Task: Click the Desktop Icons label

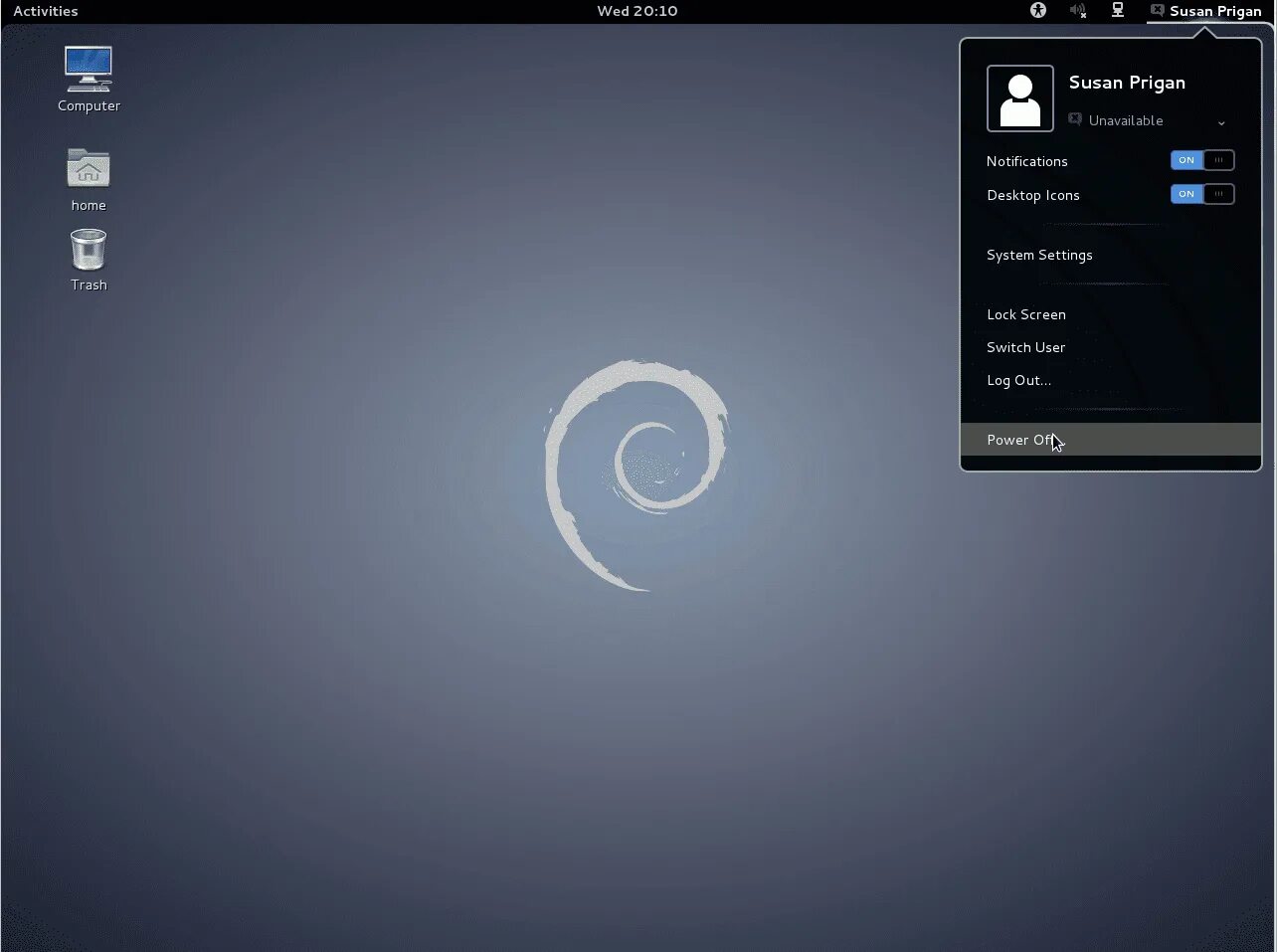Action: (x=1033, y=195)
